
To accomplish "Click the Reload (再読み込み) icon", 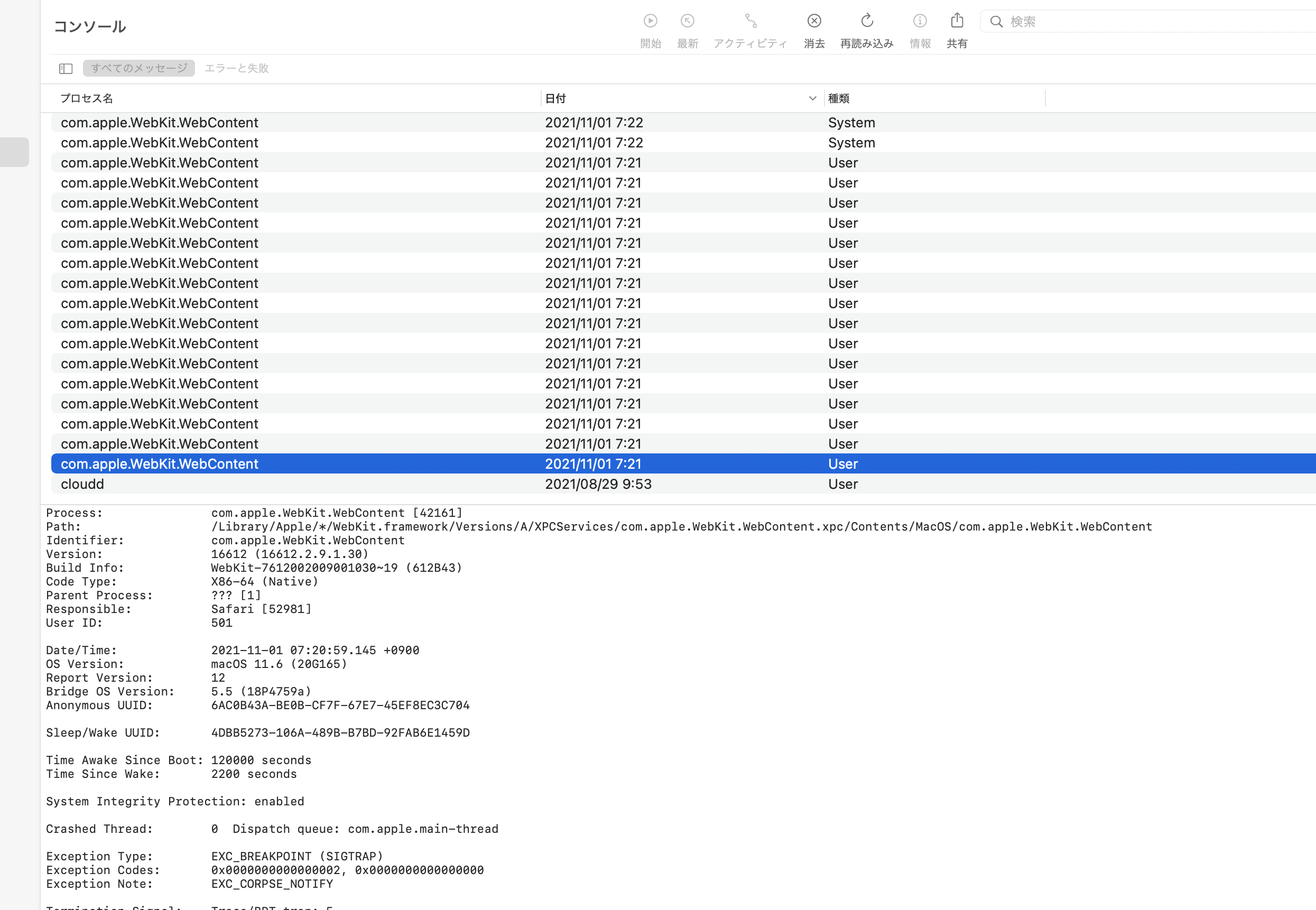I will (867, 22).
